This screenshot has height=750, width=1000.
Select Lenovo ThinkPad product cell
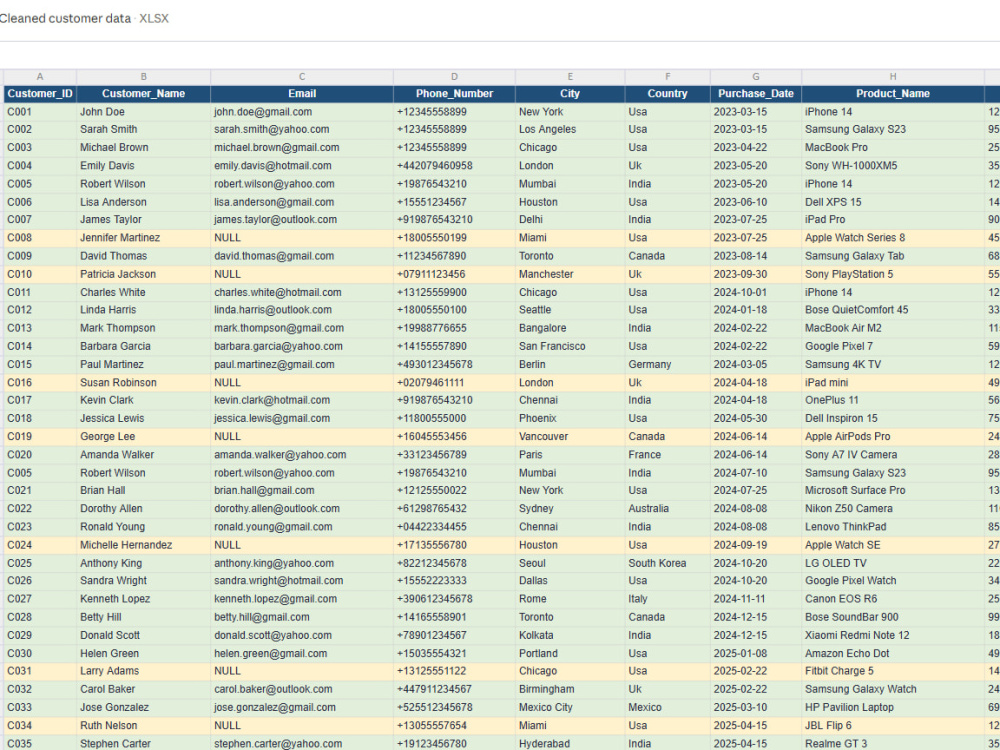(893, 527)
